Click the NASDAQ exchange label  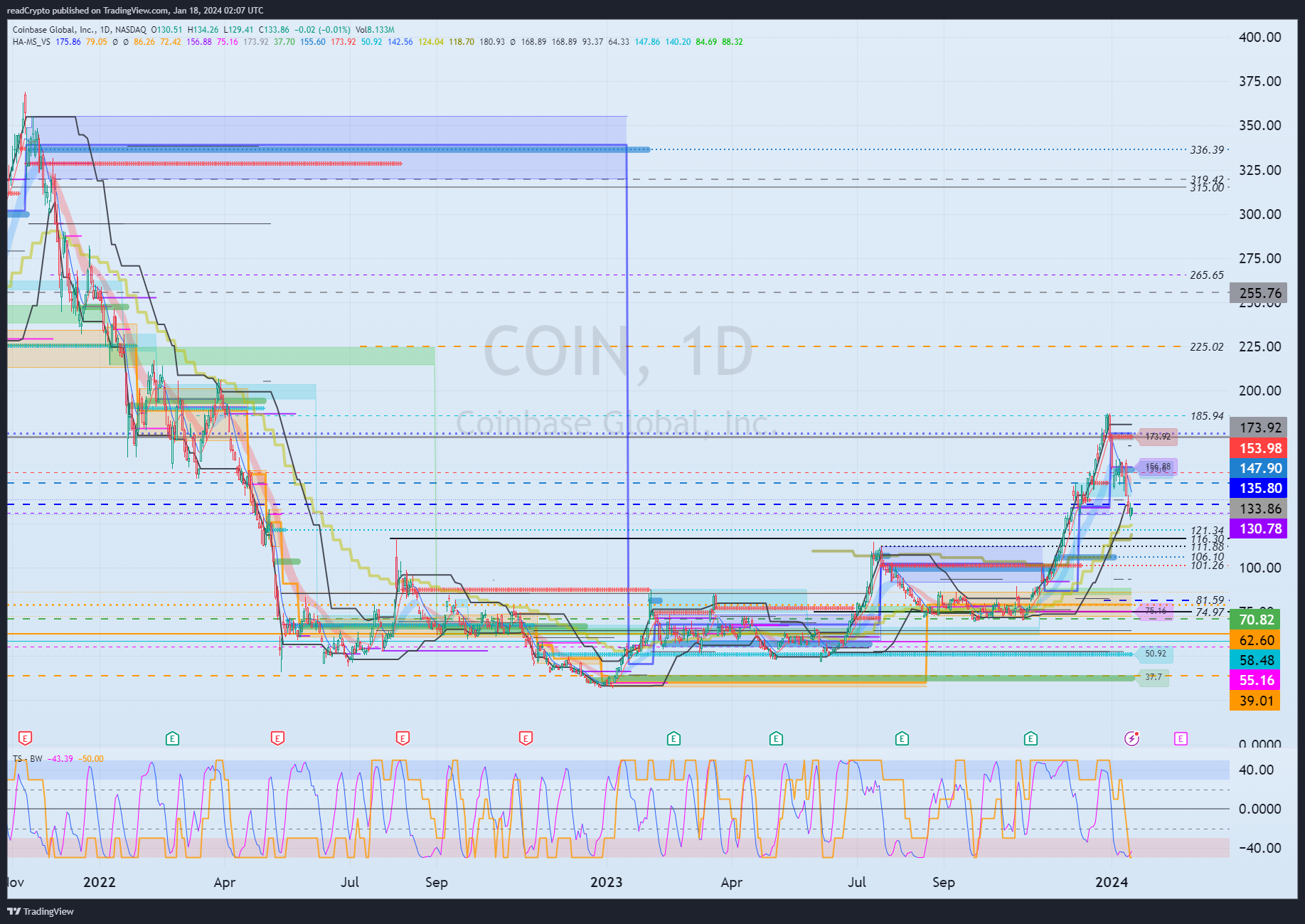pyautogui.click(x=131, y=30)
